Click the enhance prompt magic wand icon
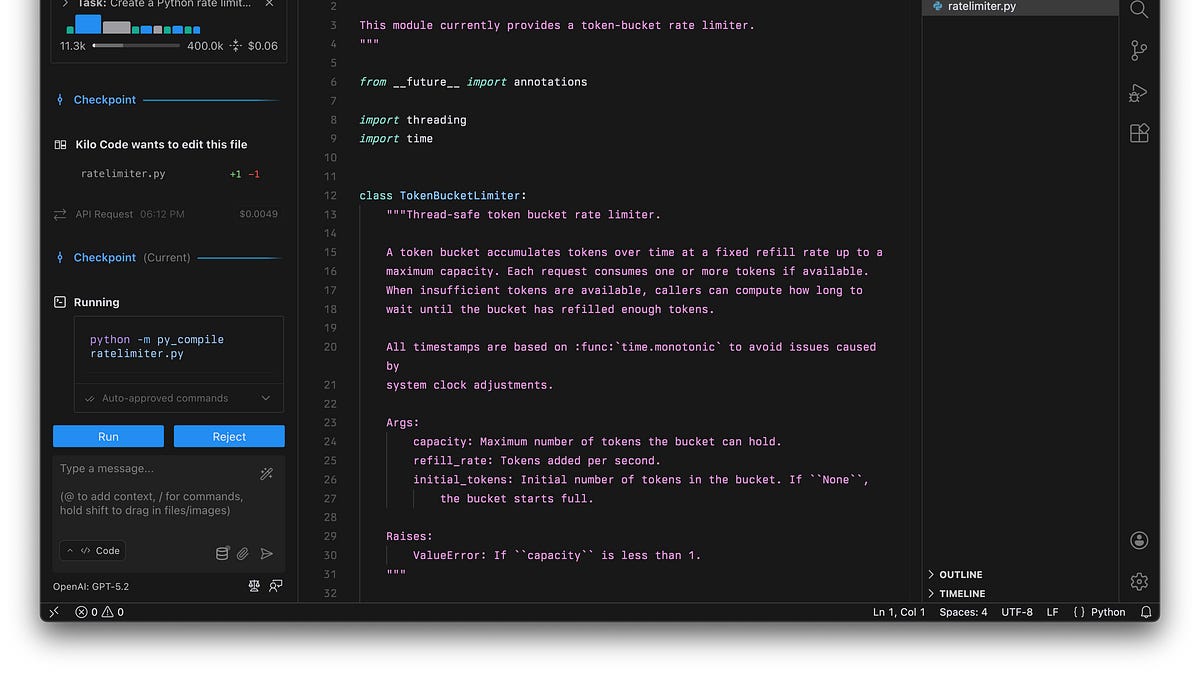Viewport: 1200px width, 675px height. [x=266, y=472]
